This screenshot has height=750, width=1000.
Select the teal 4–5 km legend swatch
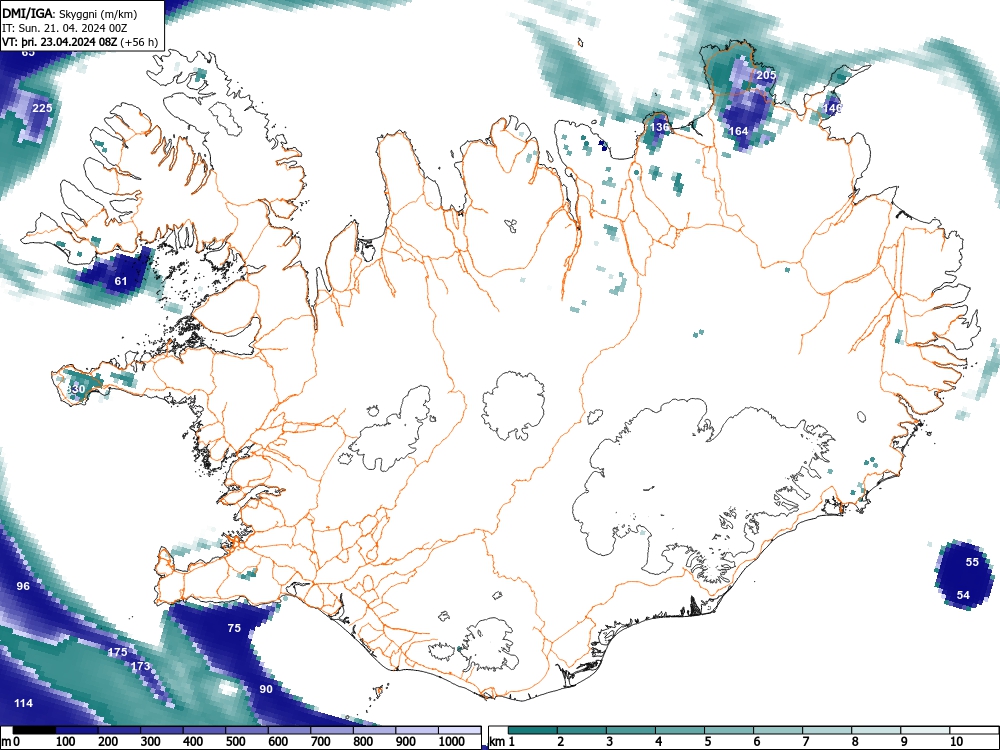click(680, 730)
